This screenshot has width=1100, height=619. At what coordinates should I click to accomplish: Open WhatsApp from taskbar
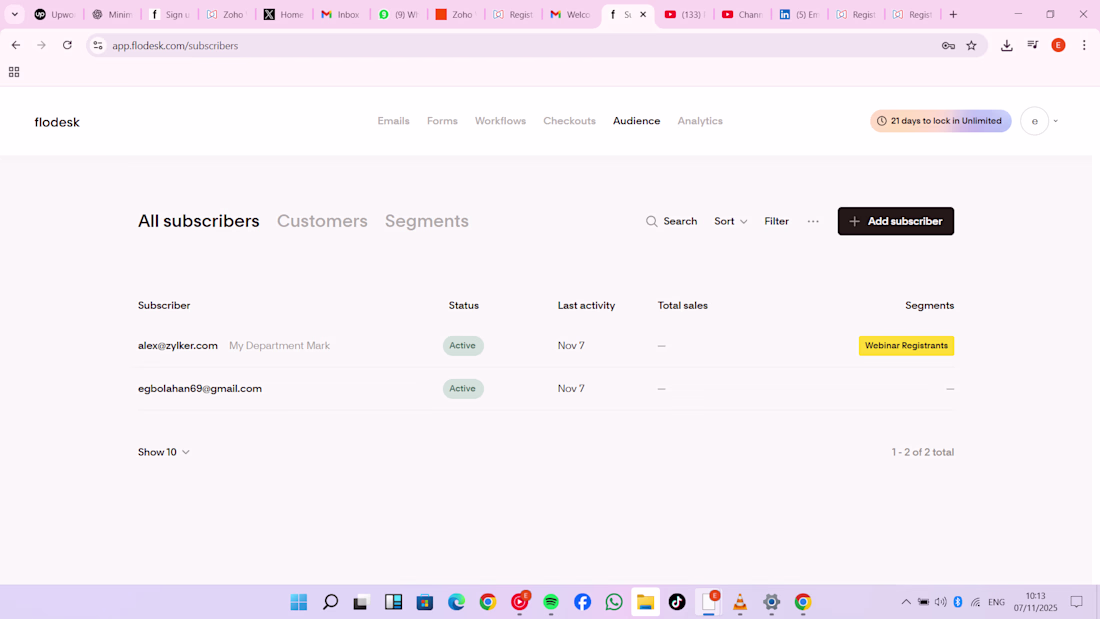click(614, 602)
